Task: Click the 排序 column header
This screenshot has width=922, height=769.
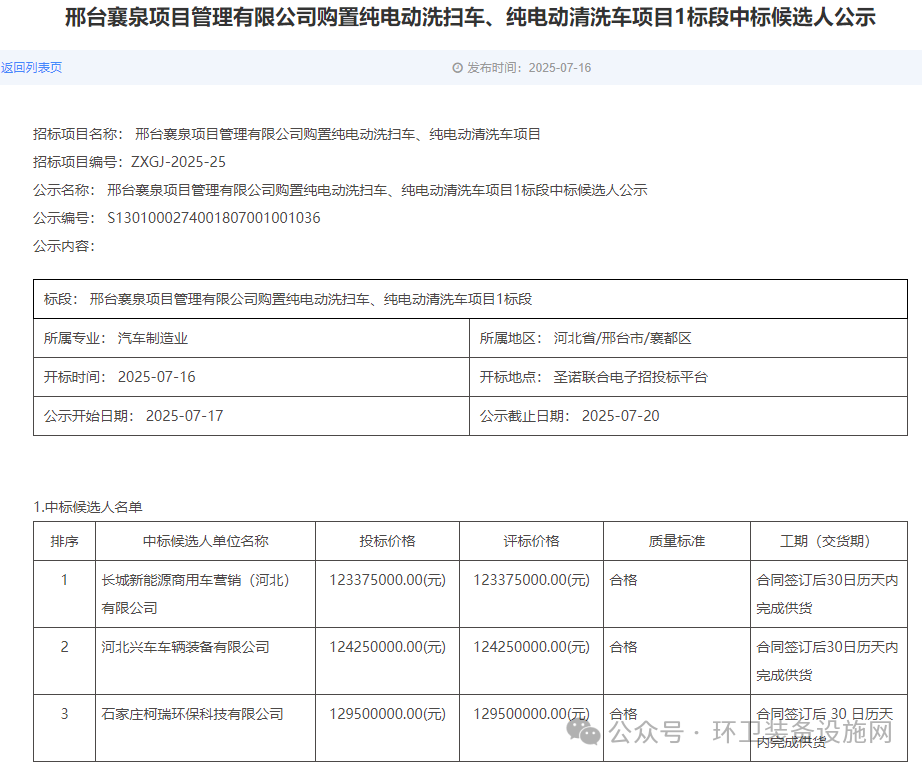Action: point(65,541)
